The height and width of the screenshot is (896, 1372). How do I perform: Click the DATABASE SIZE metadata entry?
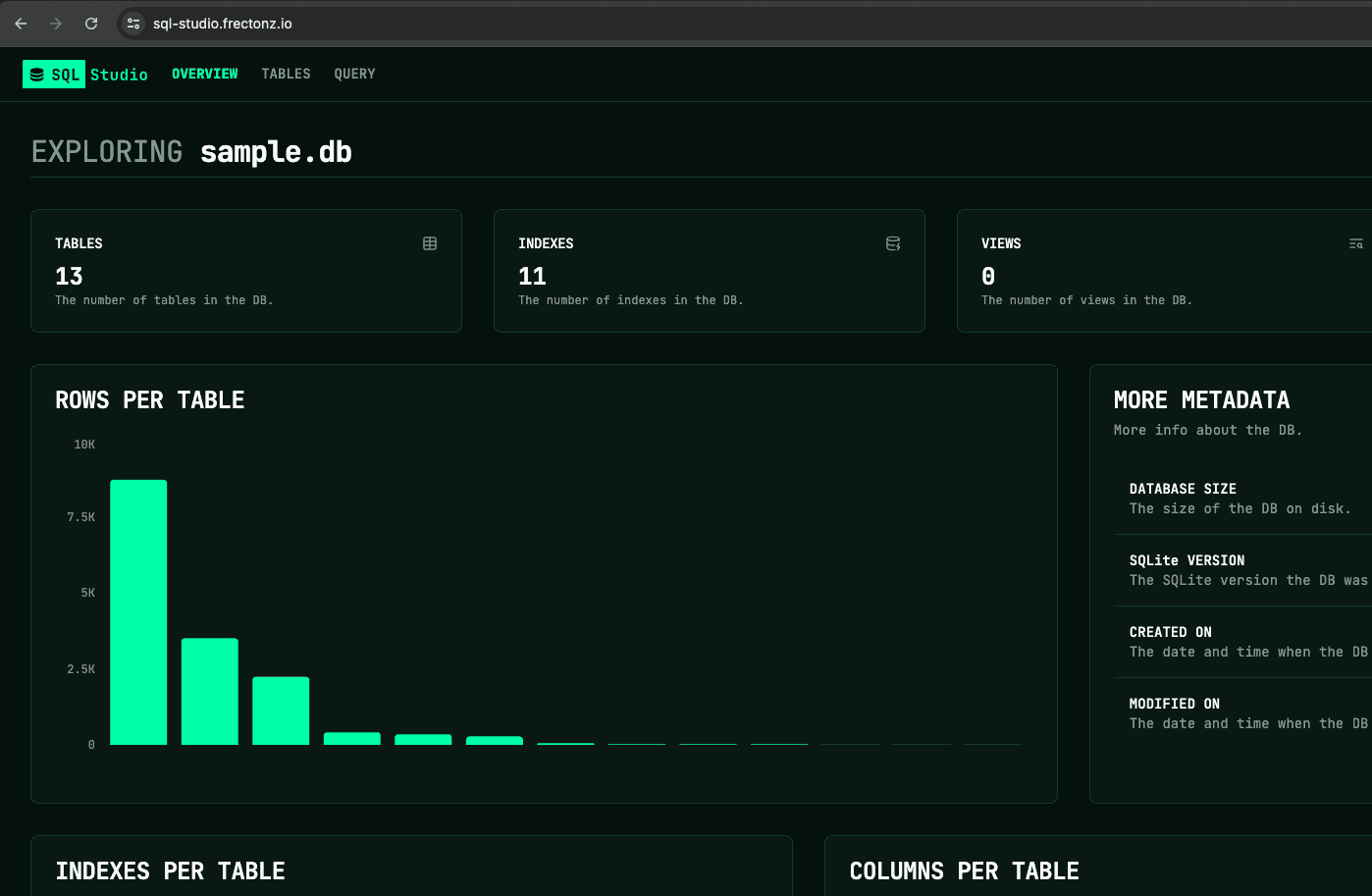tap(1242, 499)
